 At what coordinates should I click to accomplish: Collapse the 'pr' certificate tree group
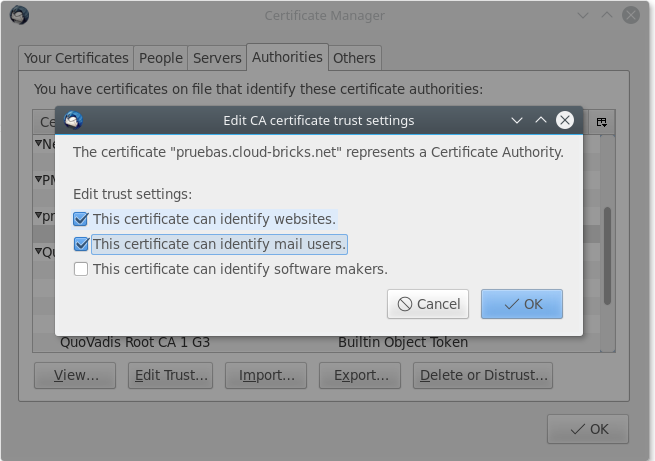click(x=38, y=215)
